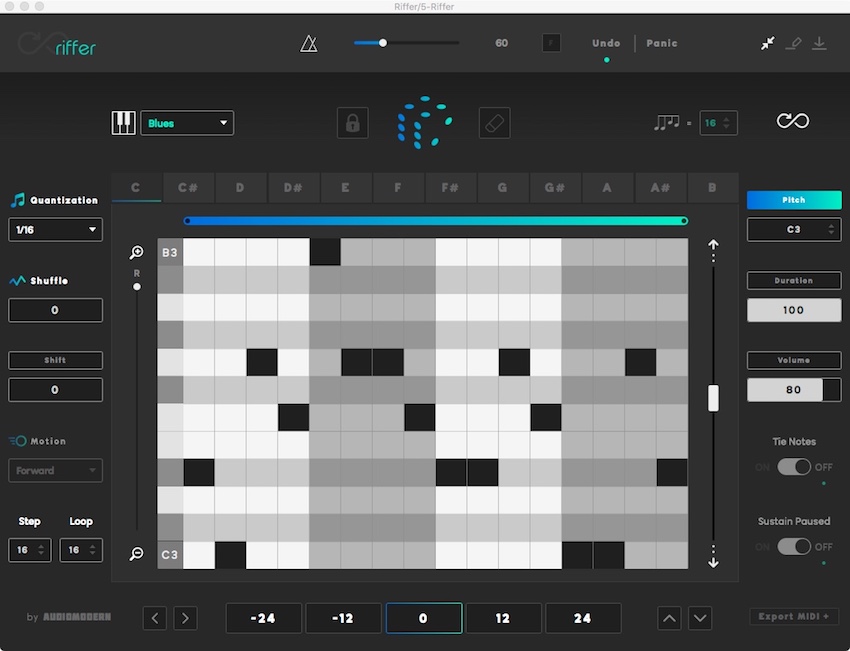Click the up arrow above vertical scrollbar

tap(713, 245)
